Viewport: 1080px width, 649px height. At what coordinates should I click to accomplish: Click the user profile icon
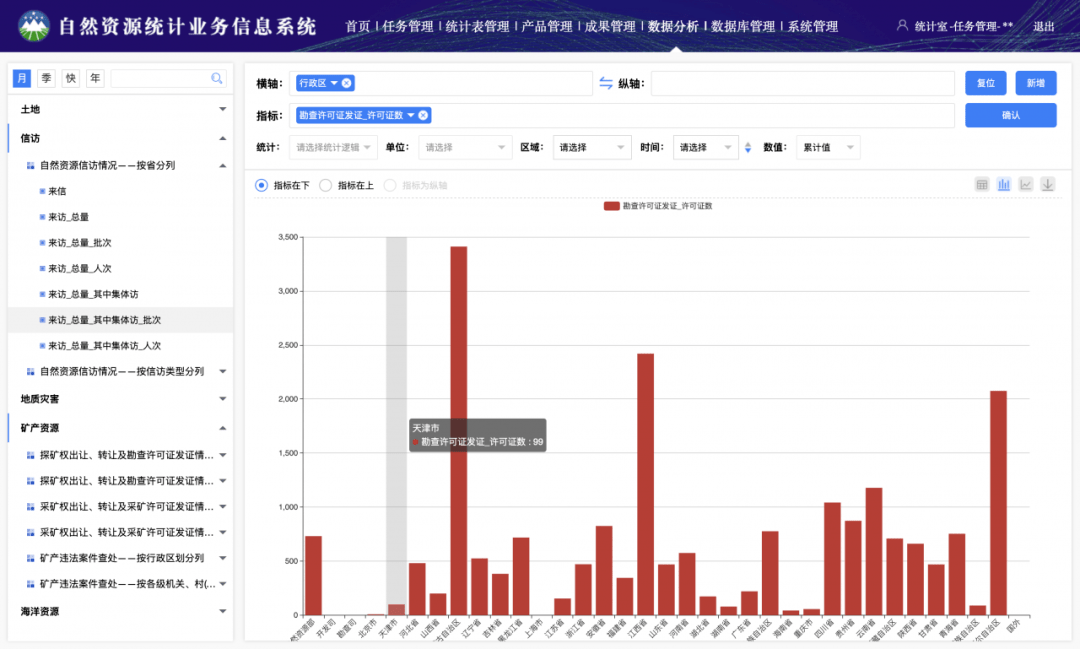point(902,25)
